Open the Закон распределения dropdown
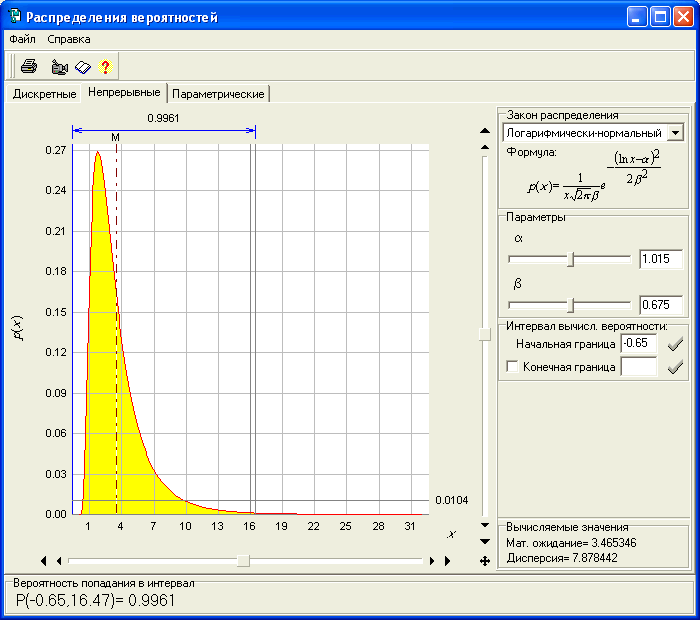The width and height of the screenshot is (700, 620). click(675, 133)
